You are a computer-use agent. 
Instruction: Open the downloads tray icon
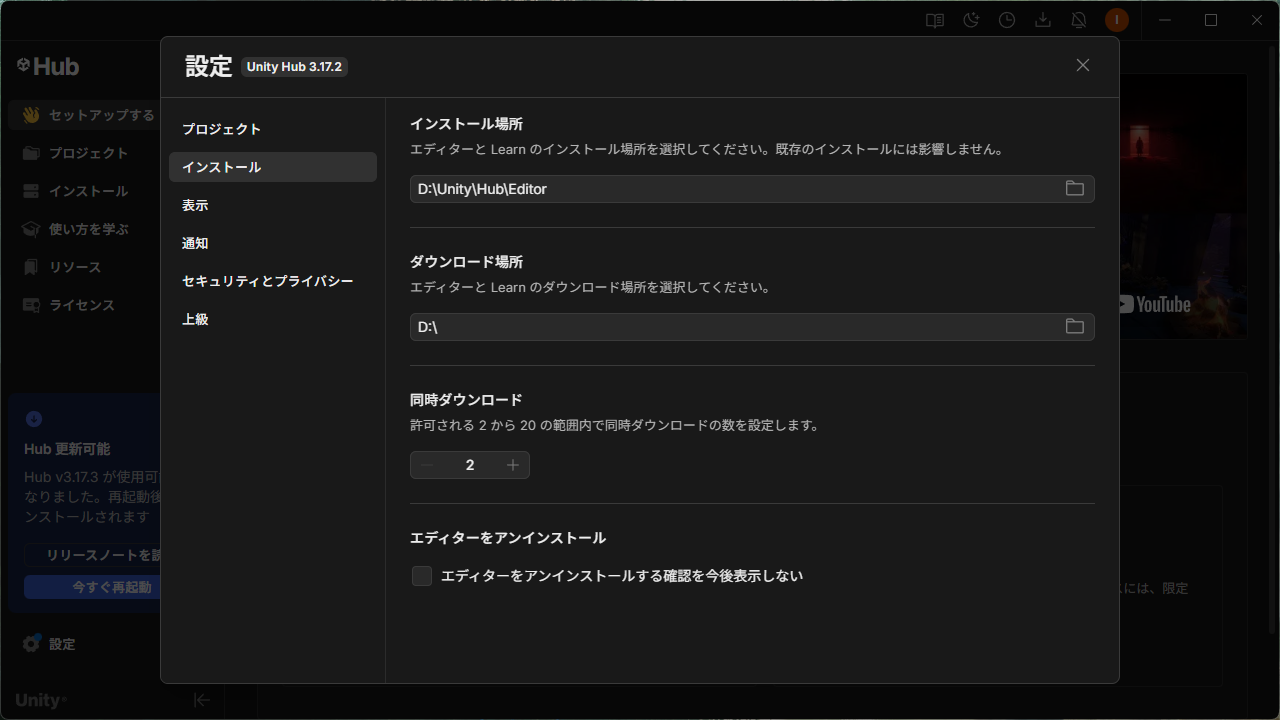(1043, 20)
